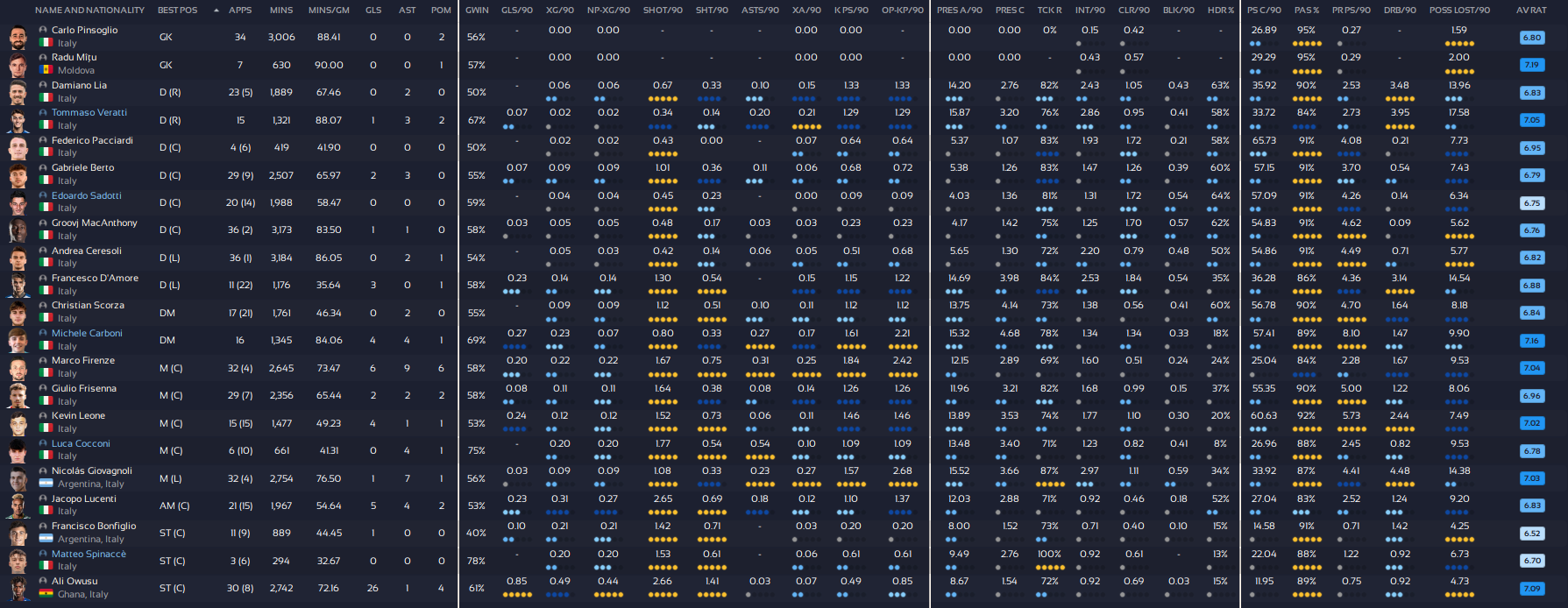Sort by the POSS LOST/90 column header
This screenshot has height=608, width=1568.
pyautogui.click(x=1459, y=11)
